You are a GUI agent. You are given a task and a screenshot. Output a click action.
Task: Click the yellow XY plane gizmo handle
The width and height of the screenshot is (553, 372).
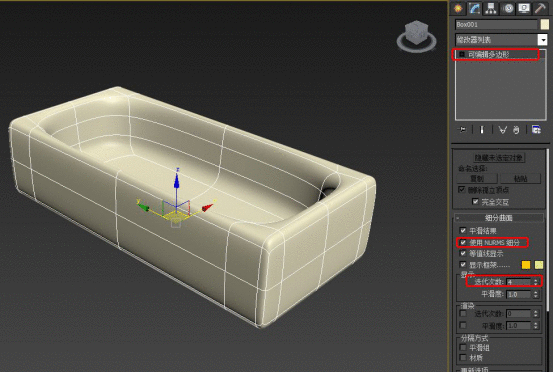[x=176, y=215]
